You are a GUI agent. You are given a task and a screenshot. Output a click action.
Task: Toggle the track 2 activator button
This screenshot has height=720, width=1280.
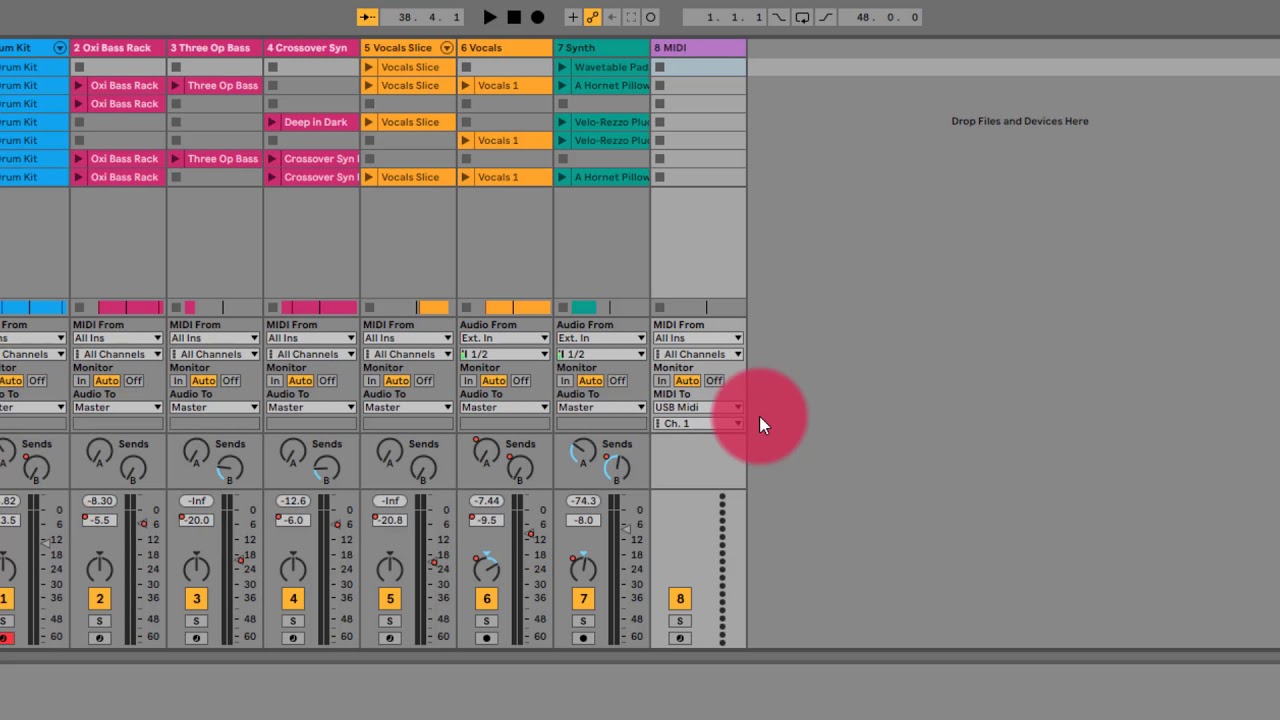[x=100, y=599]
